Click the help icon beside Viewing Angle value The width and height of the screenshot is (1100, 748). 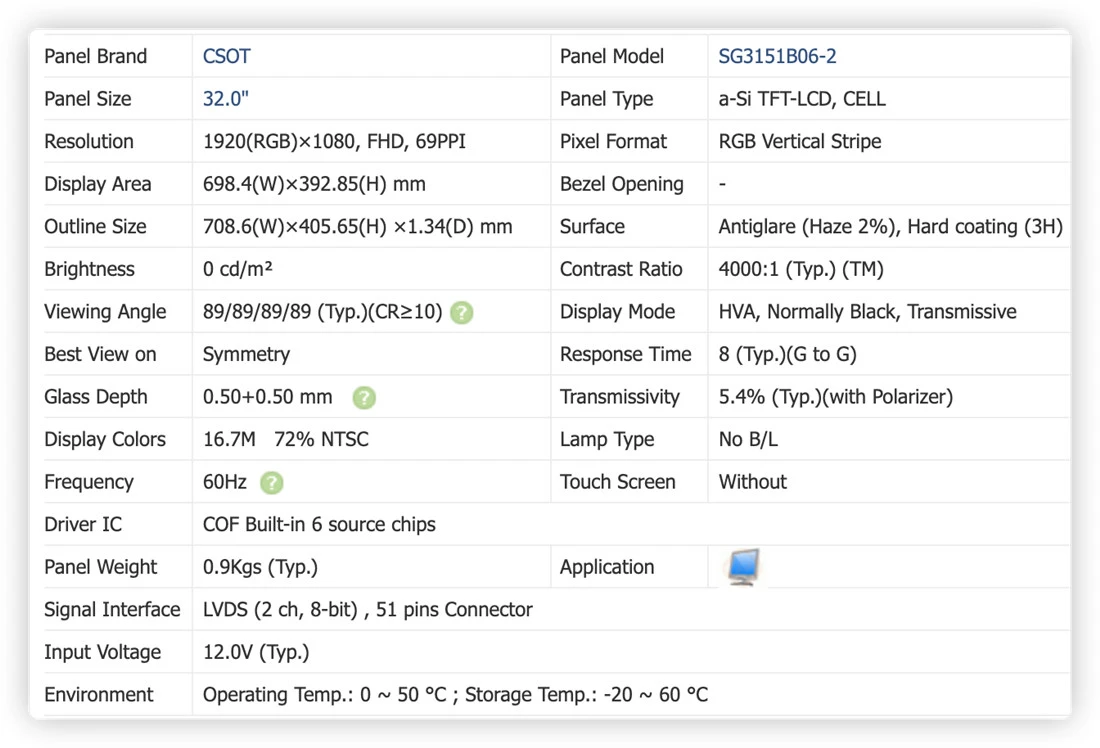(462, 312)
